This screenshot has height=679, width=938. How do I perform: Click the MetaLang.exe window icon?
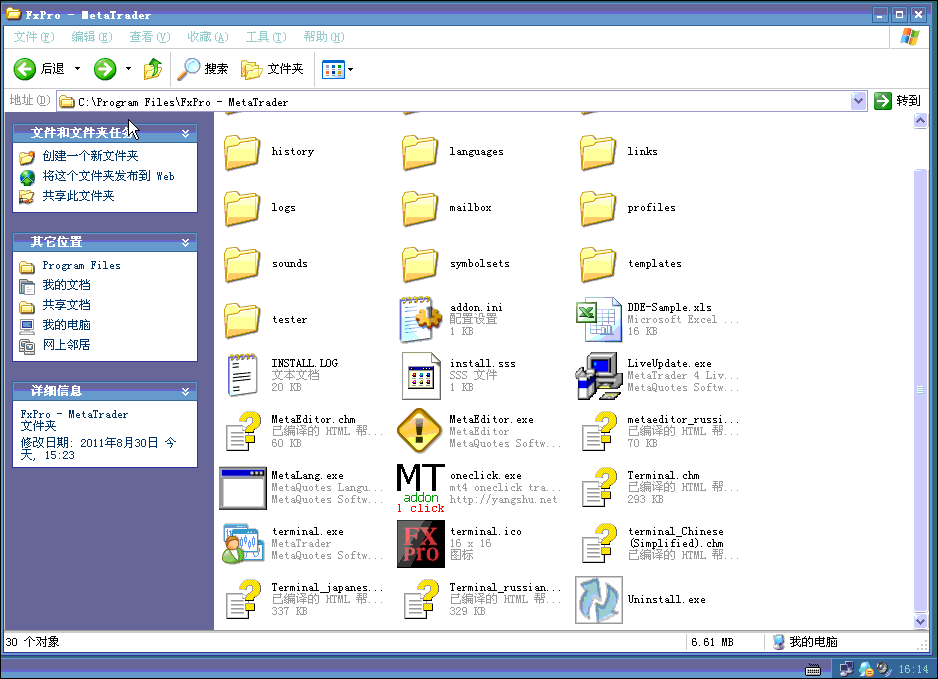click(x=243, y=487)
